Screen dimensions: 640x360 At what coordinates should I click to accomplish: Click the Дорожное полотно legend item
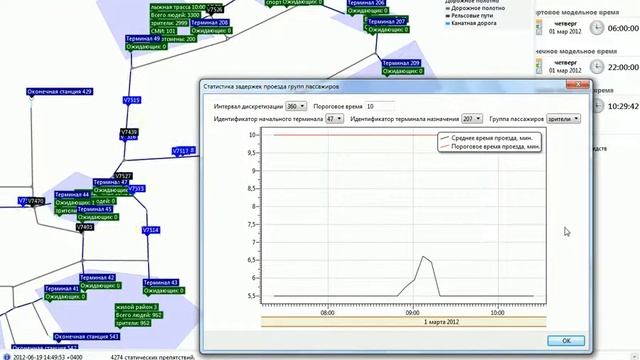click(475, 8)
